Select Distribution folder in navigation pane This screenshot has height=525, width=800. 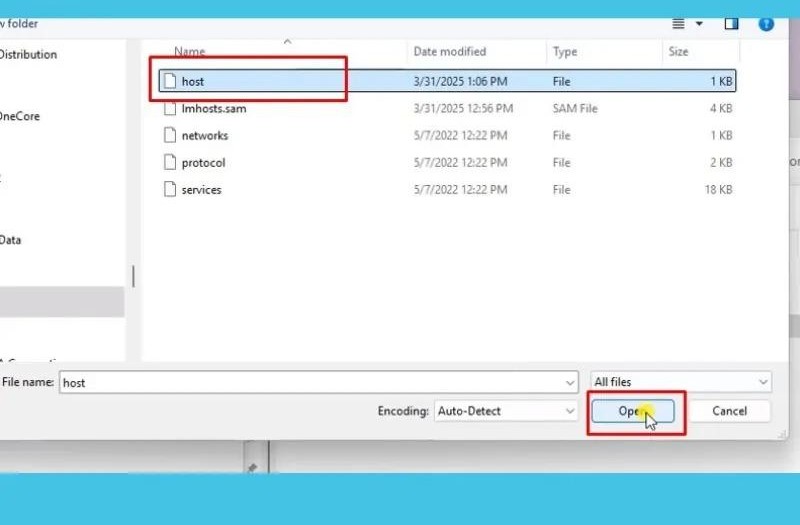[28, 55]
